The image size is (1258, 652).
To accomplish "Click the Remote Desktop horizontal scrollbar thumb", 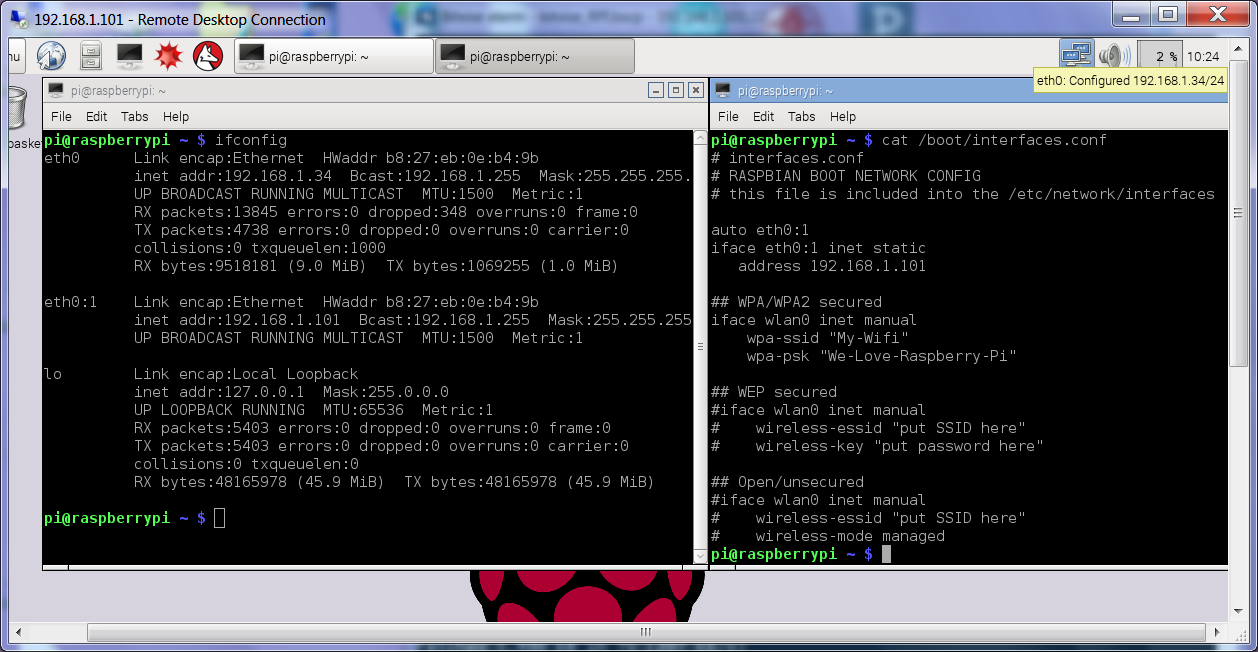I will click(644, 632).
